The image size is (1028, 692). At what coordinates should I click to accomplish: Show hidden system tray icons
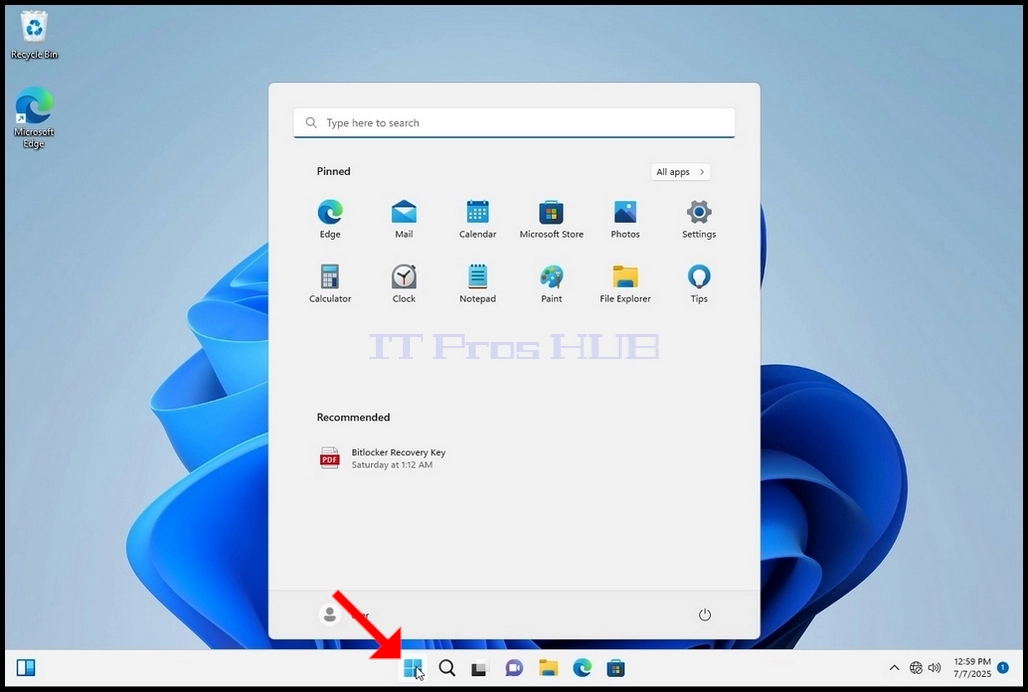[894, 668]
